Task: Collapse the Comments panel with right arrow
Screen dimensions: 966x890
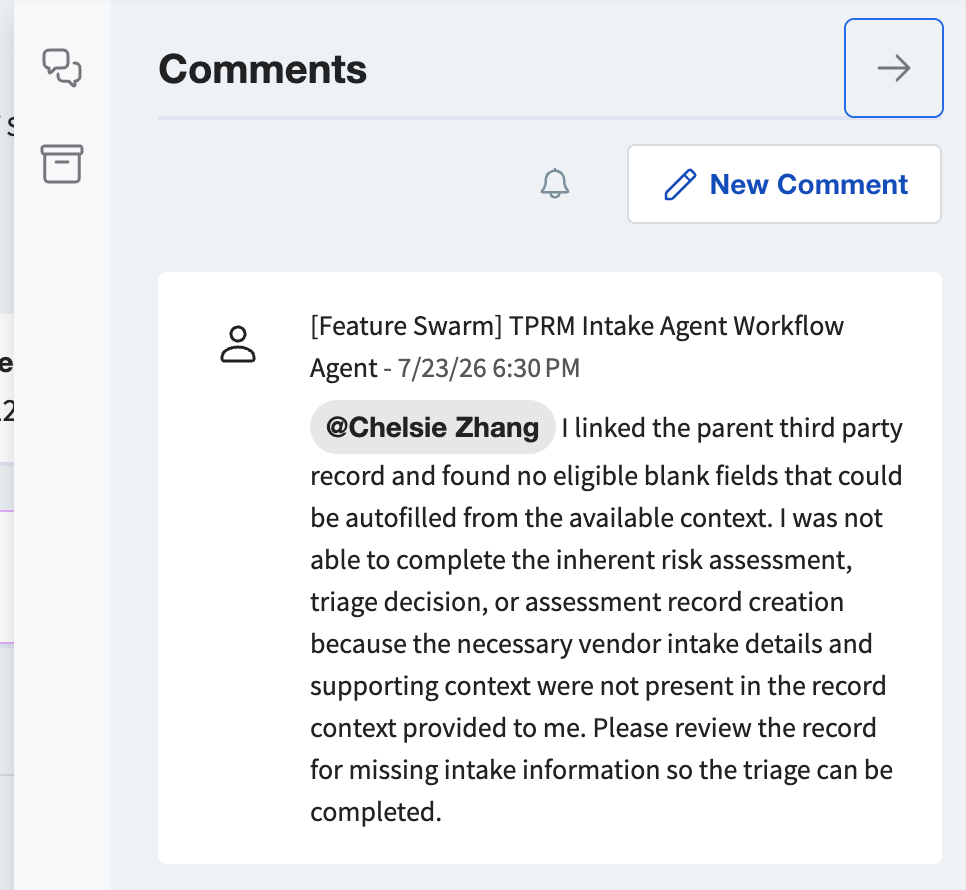Action: coord(893,68)
